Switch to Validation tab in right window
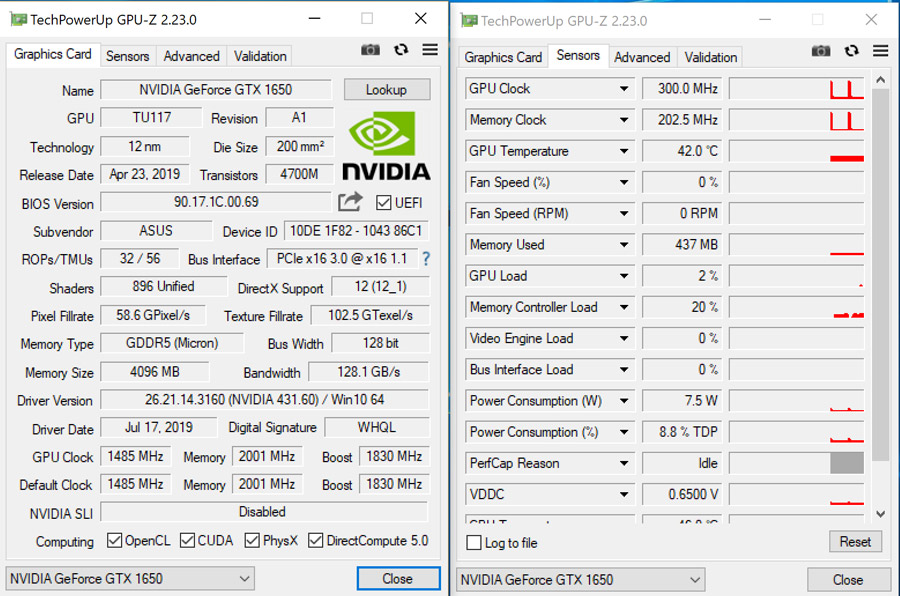Viewport: 900px width, 596px height. (x=711, y=57)
